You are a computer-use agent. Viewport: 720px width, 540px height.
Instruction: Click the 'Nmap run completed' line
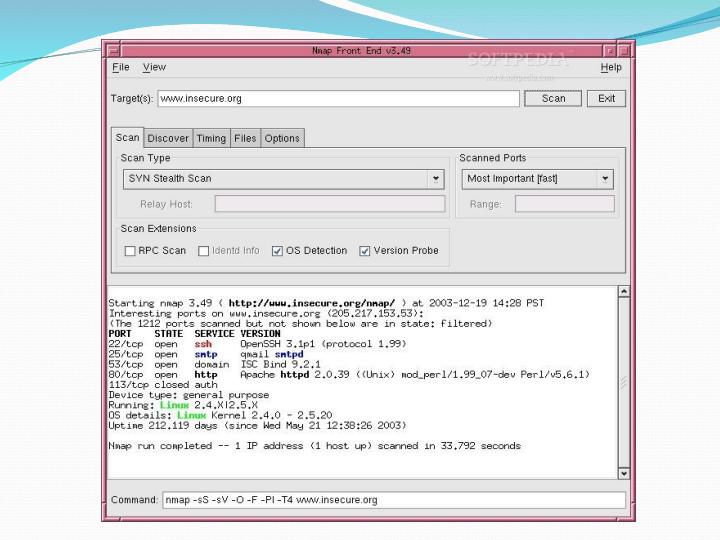click(x=315, y=446)
